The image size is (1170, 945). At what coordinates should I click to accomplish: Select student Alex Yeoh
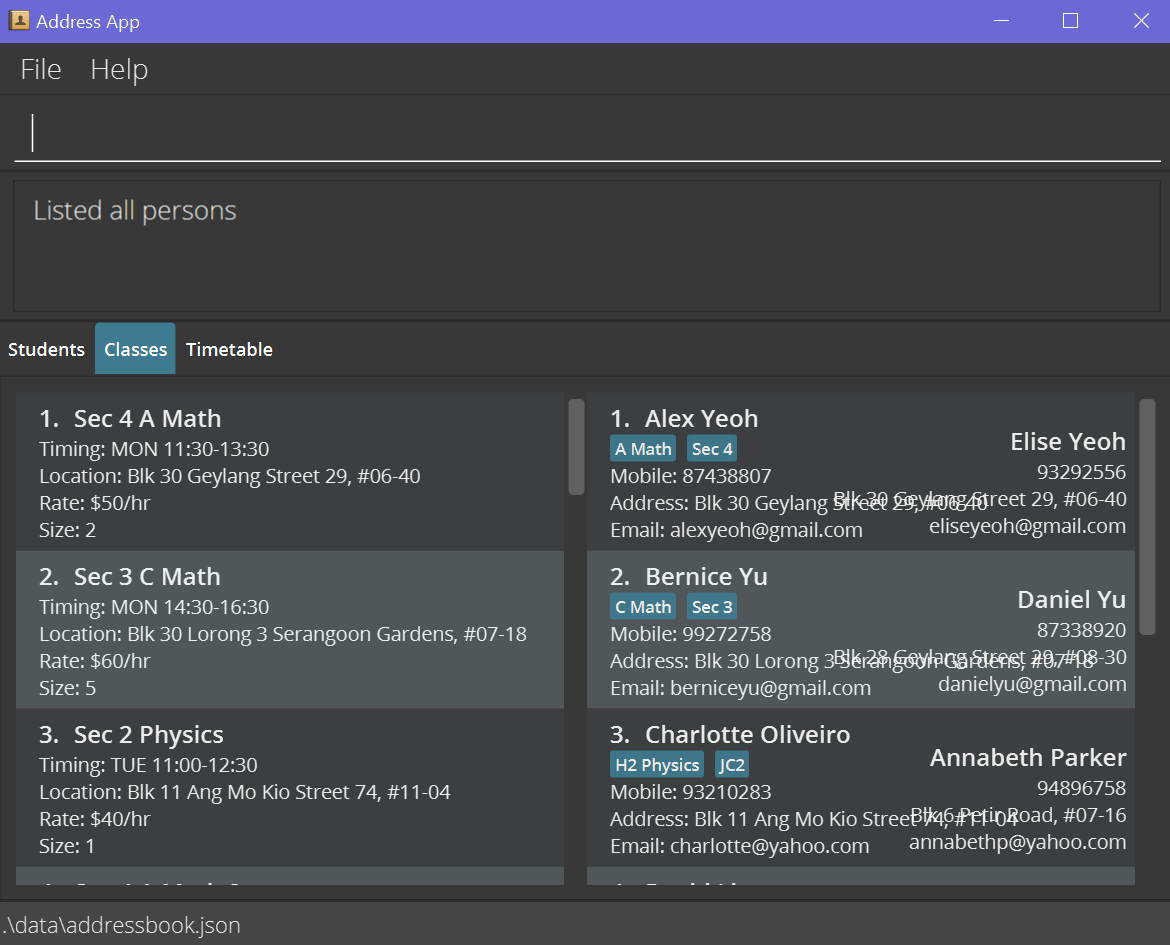[860, 472]
